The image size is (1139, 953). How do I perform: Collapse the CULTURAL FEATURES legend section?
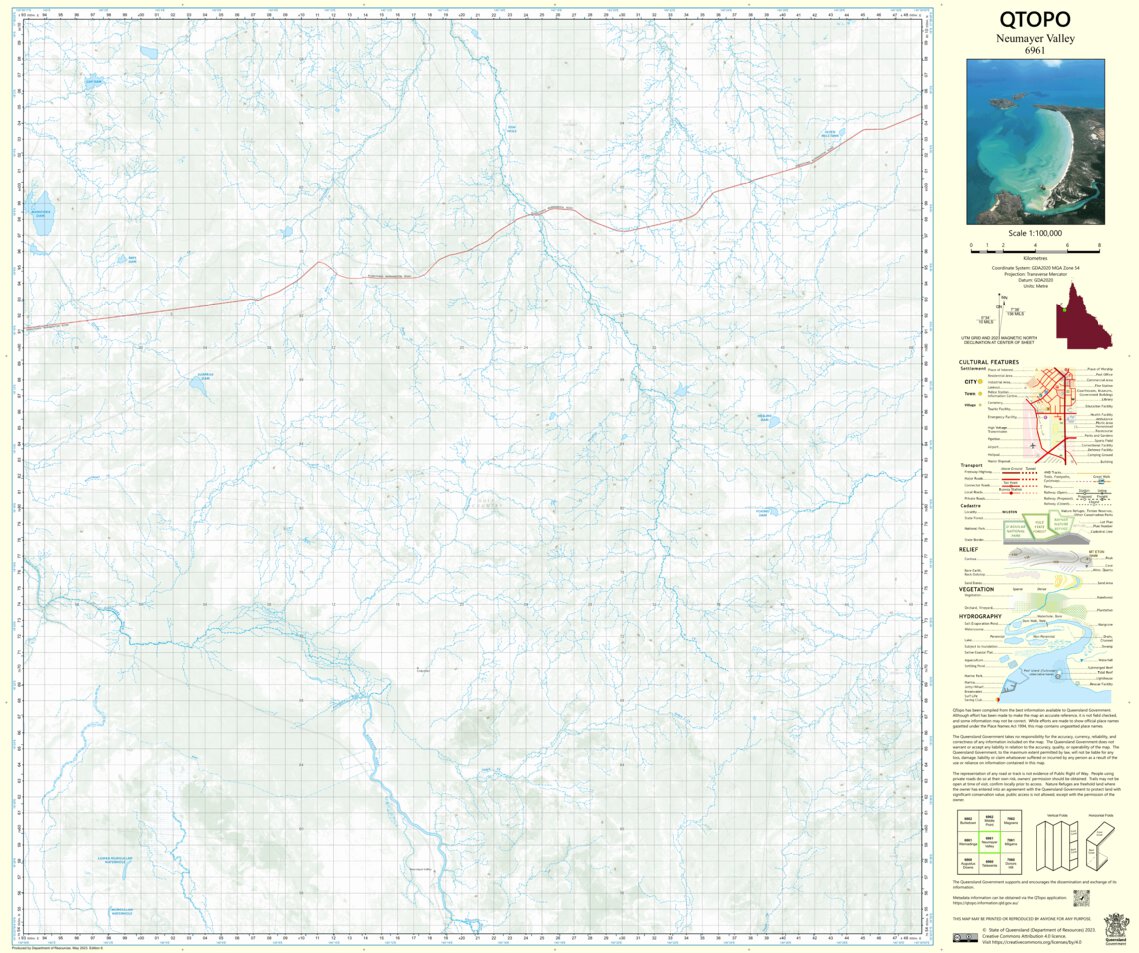pos(988,362)
